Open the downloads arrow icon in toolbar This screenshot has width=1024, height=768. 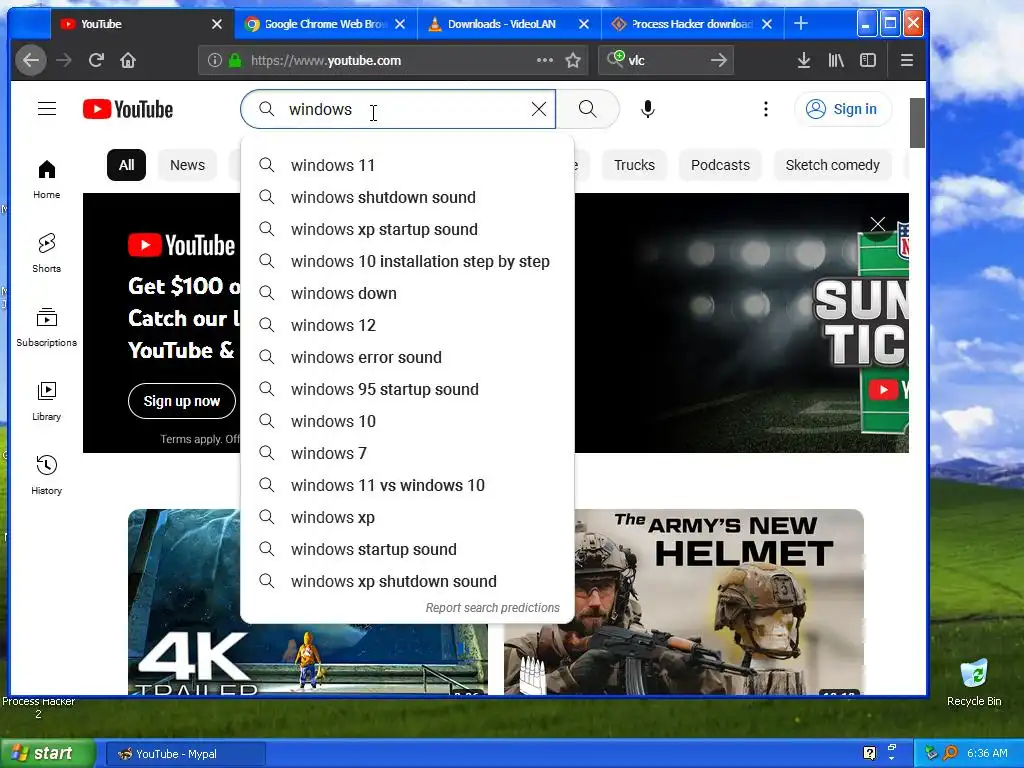tap(804, 61)
